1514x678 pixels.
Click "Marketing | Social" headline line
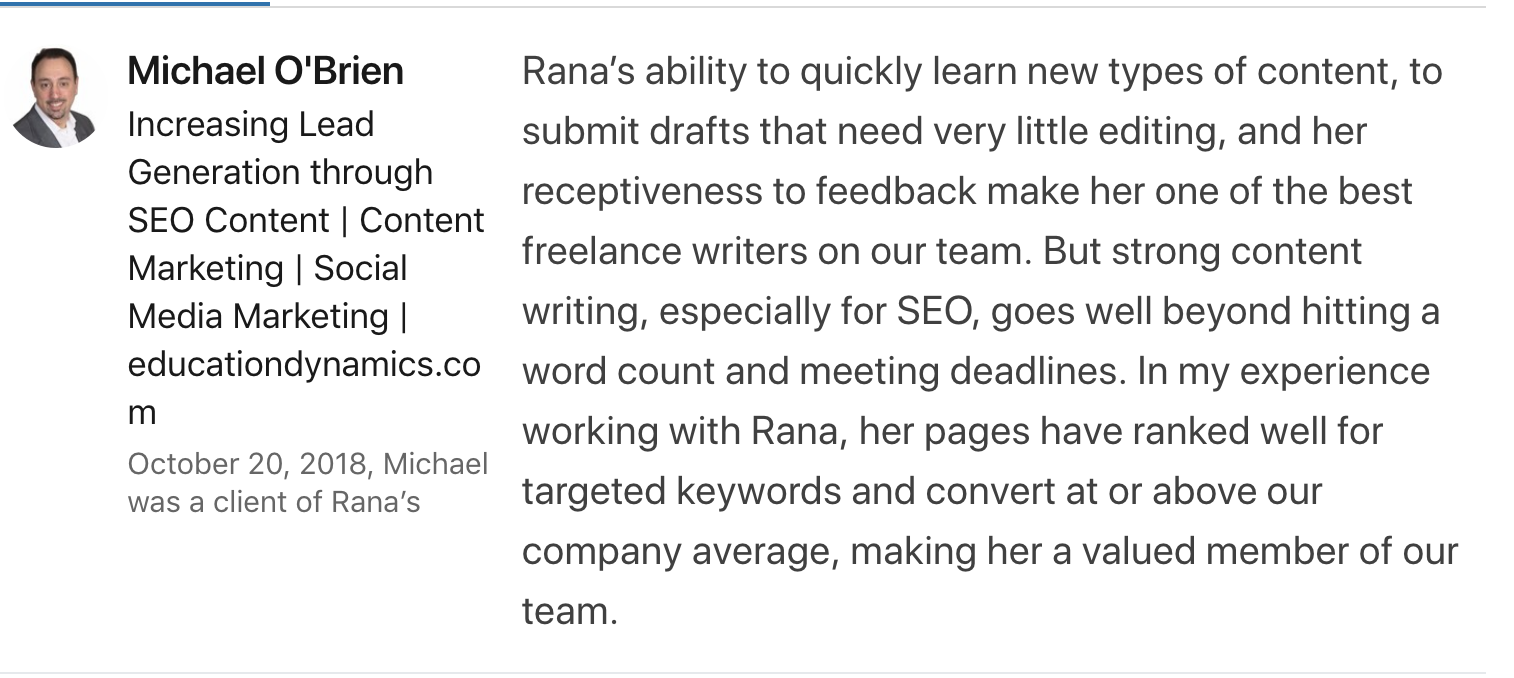(x=267, y=268)
